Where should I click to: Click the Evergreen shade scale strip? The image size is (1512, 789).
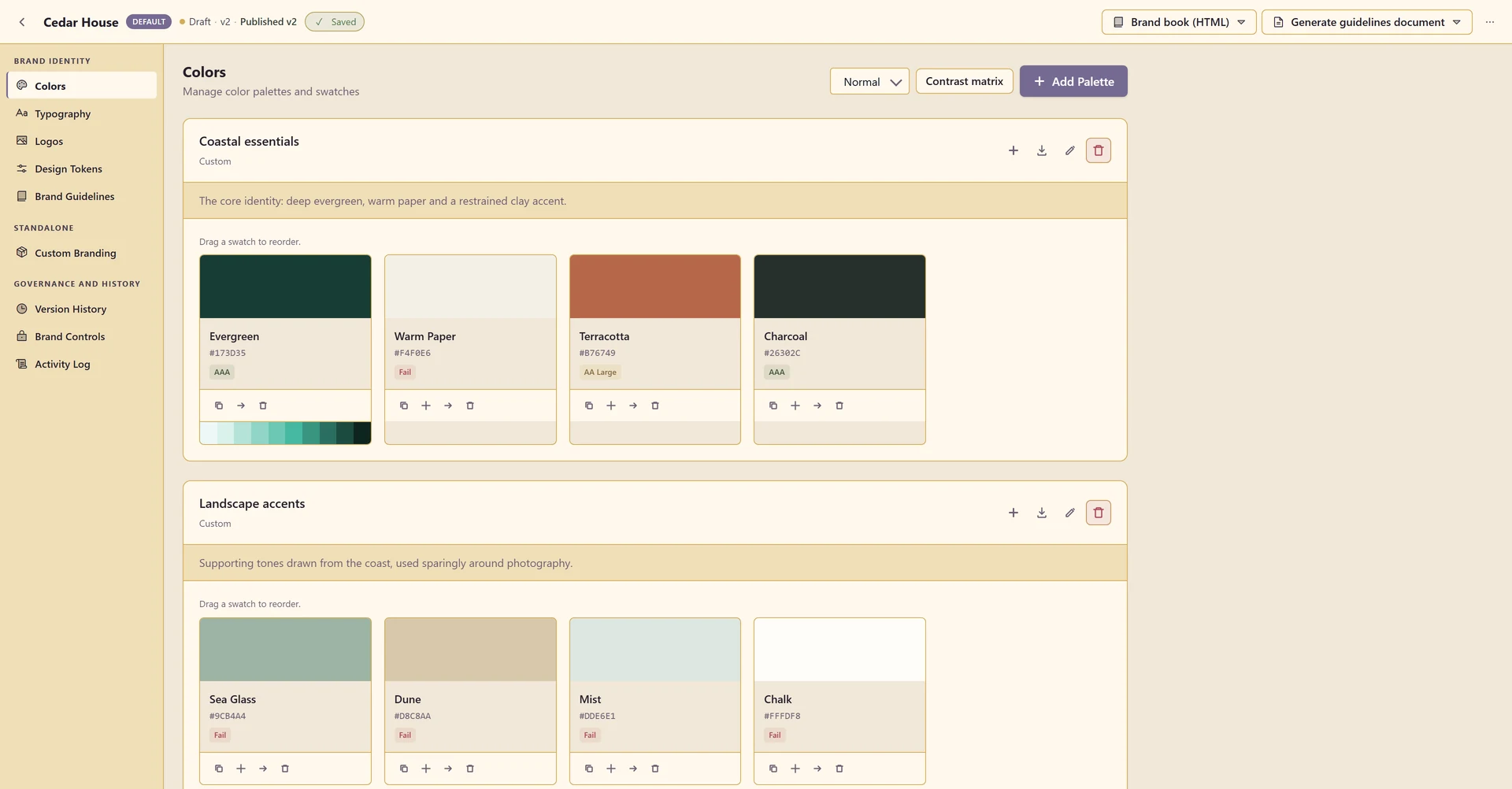(285, 433)
